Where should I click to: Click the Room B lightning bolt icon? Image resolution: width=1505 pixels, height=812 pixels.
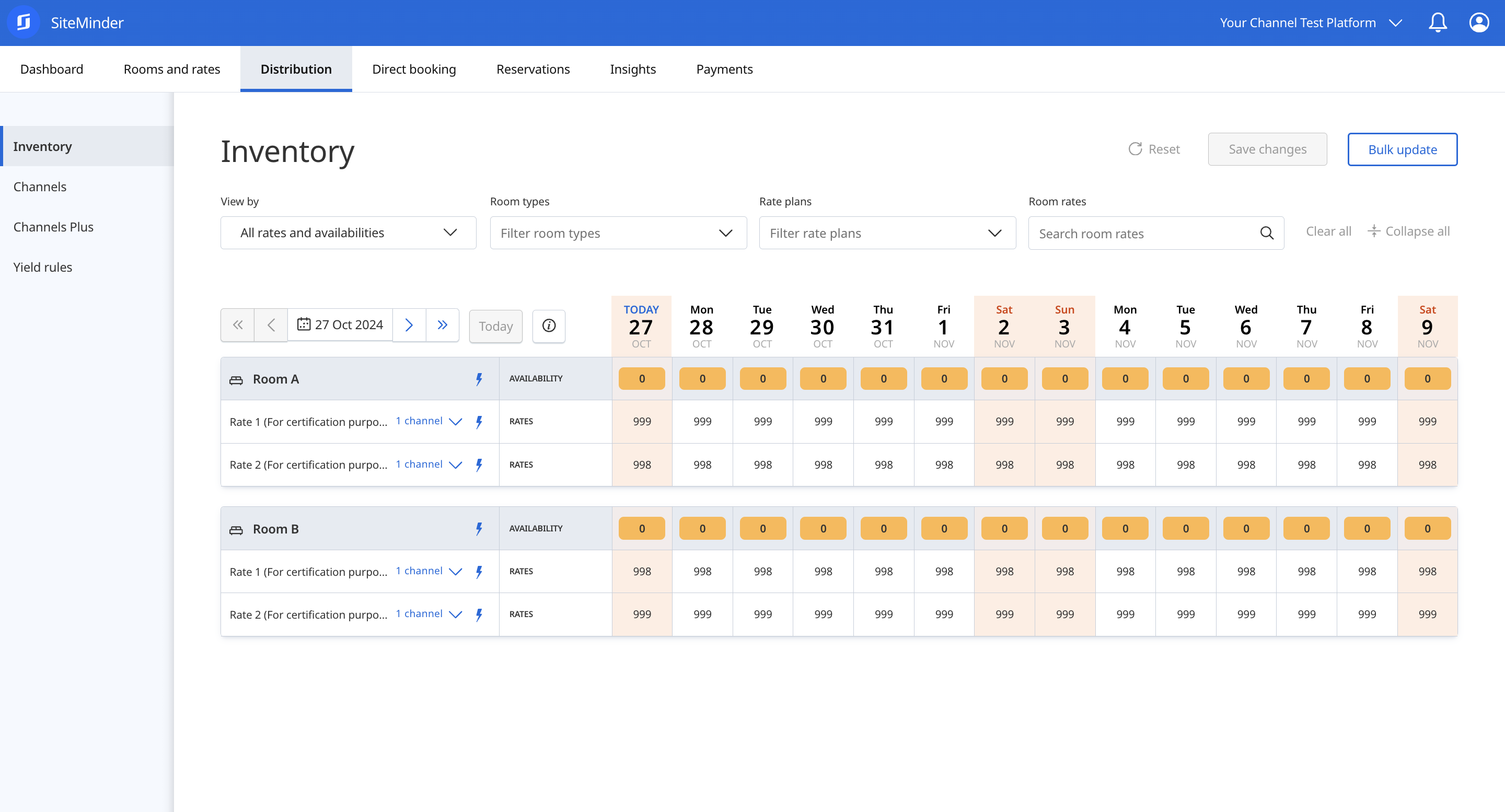pos(479,529)
